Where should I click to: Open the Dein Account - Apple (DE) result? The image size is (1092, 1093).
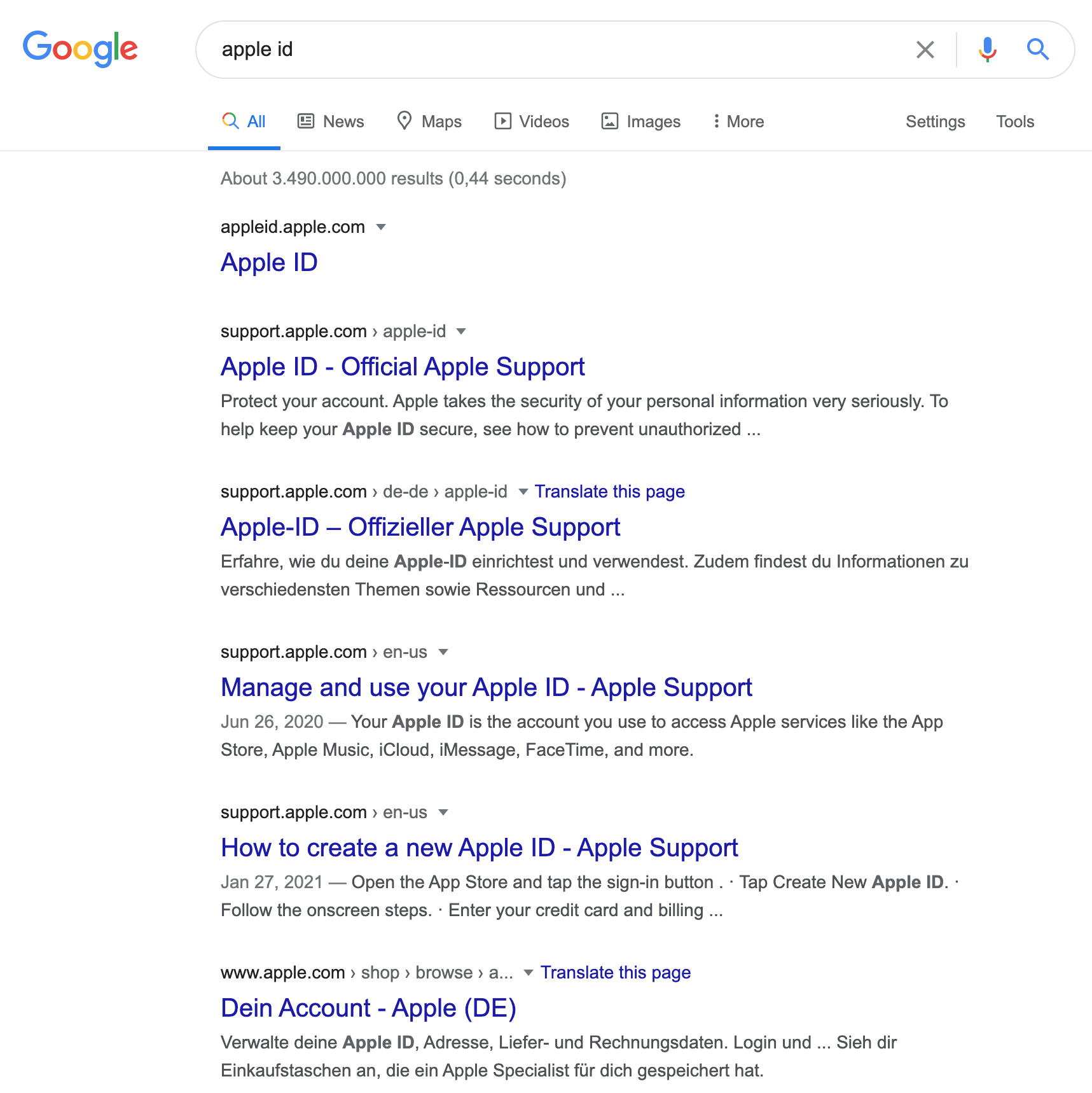coord(368,1008)
